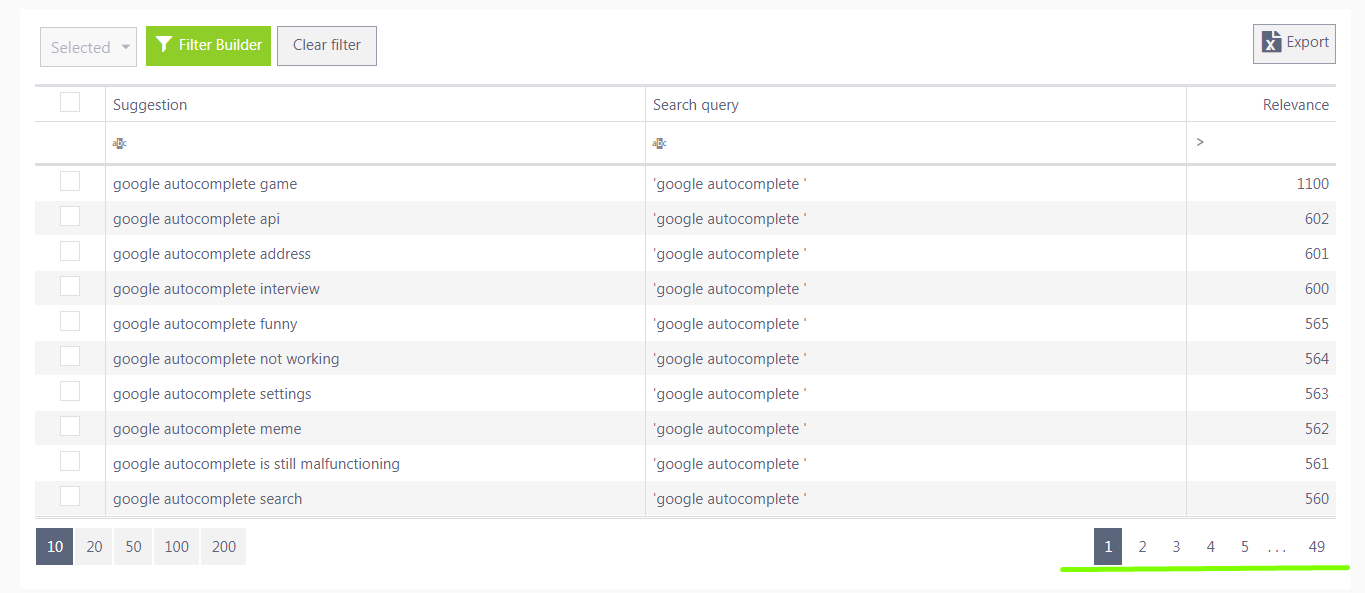Check the row 'google autocomplete not working'
This screenshot has height=593, width=1365.
(x=70, y=356)
